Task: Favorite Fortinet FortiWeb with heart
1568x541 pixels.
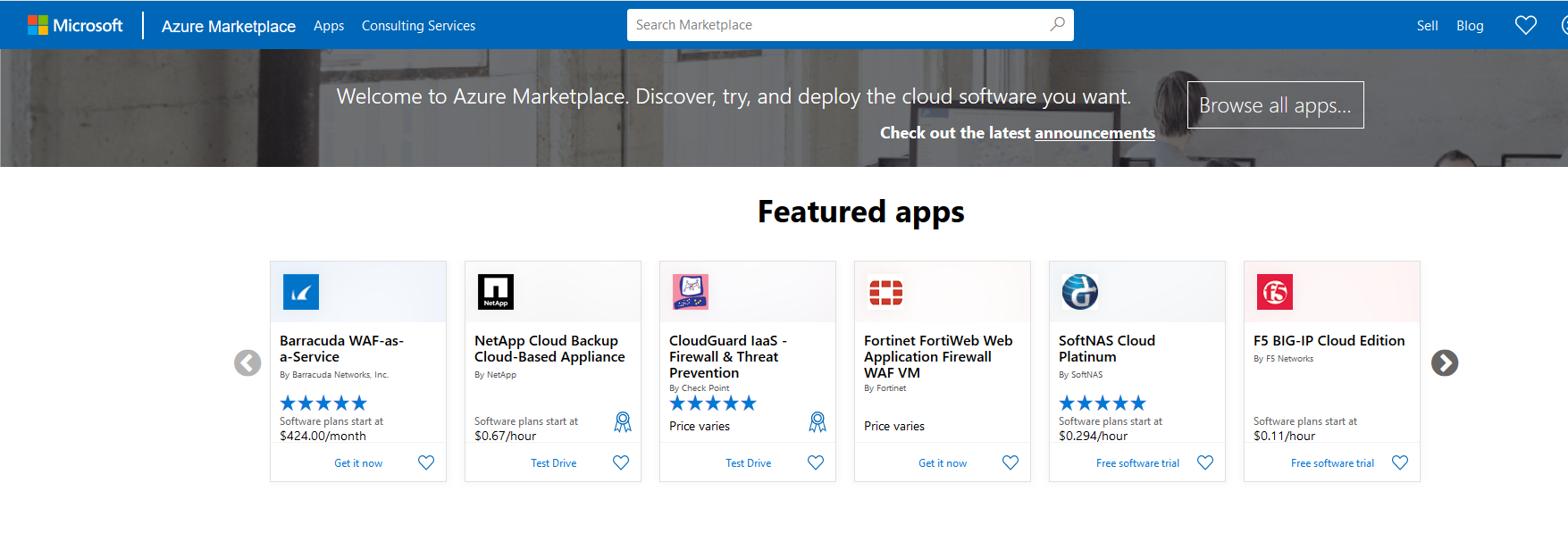Action: 1010,462
